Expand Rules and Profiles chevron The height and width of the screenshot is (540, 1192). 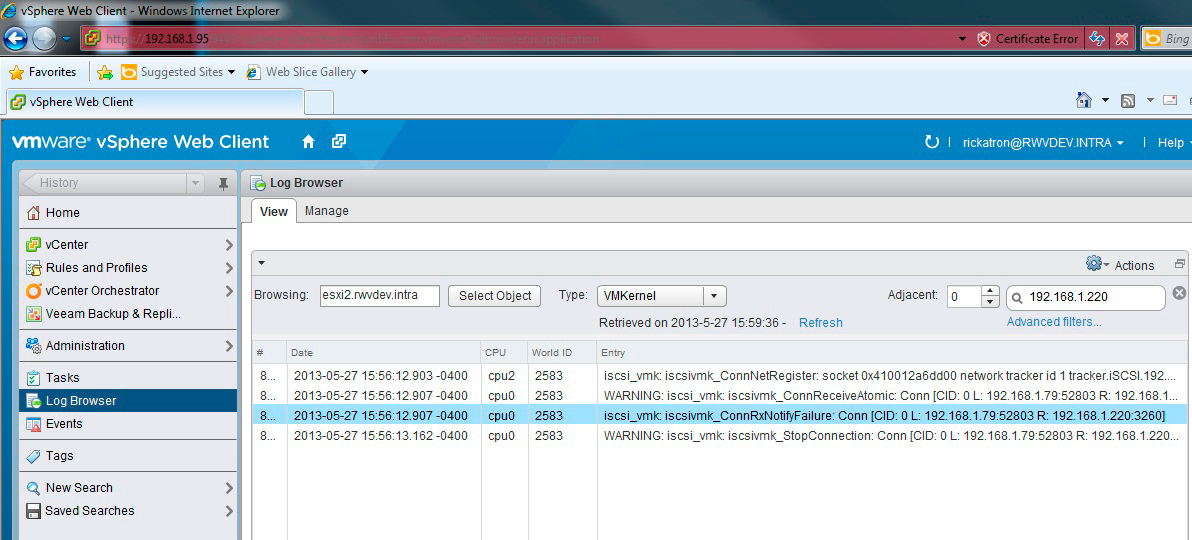point(229,268)
